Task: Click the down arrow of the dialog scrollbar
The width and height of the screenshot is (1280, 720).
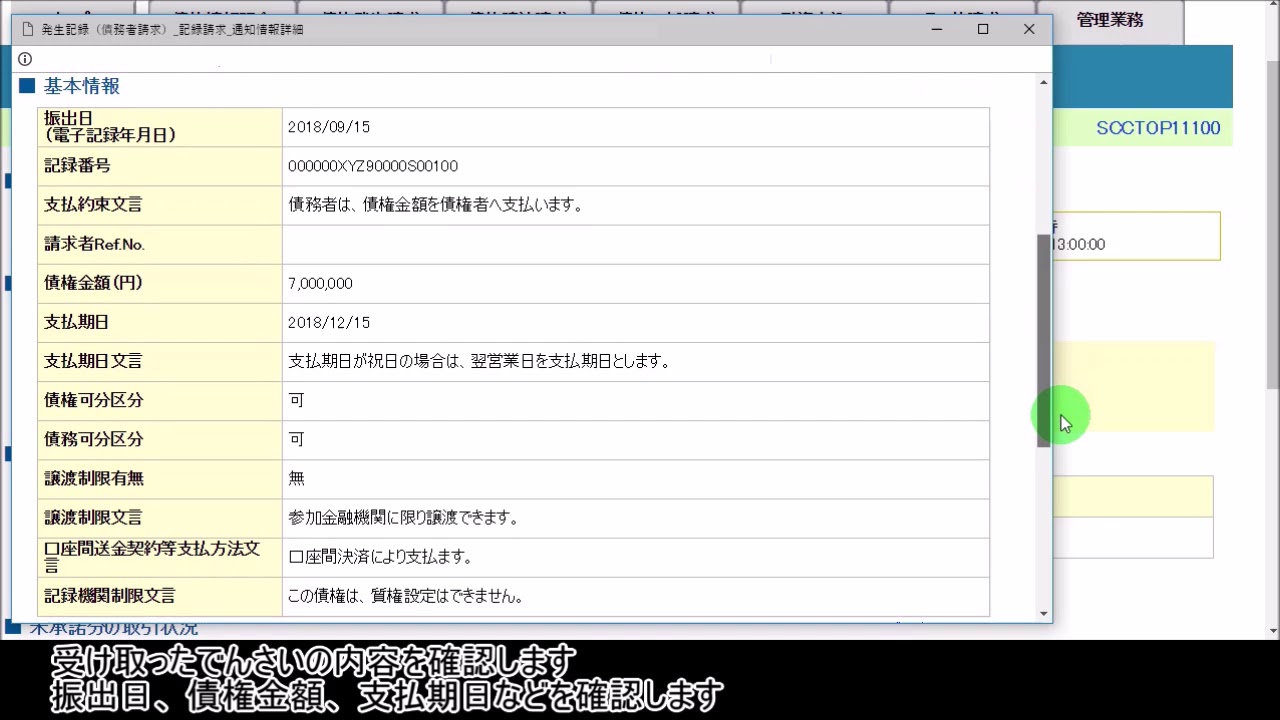Action: [1043, 612]
